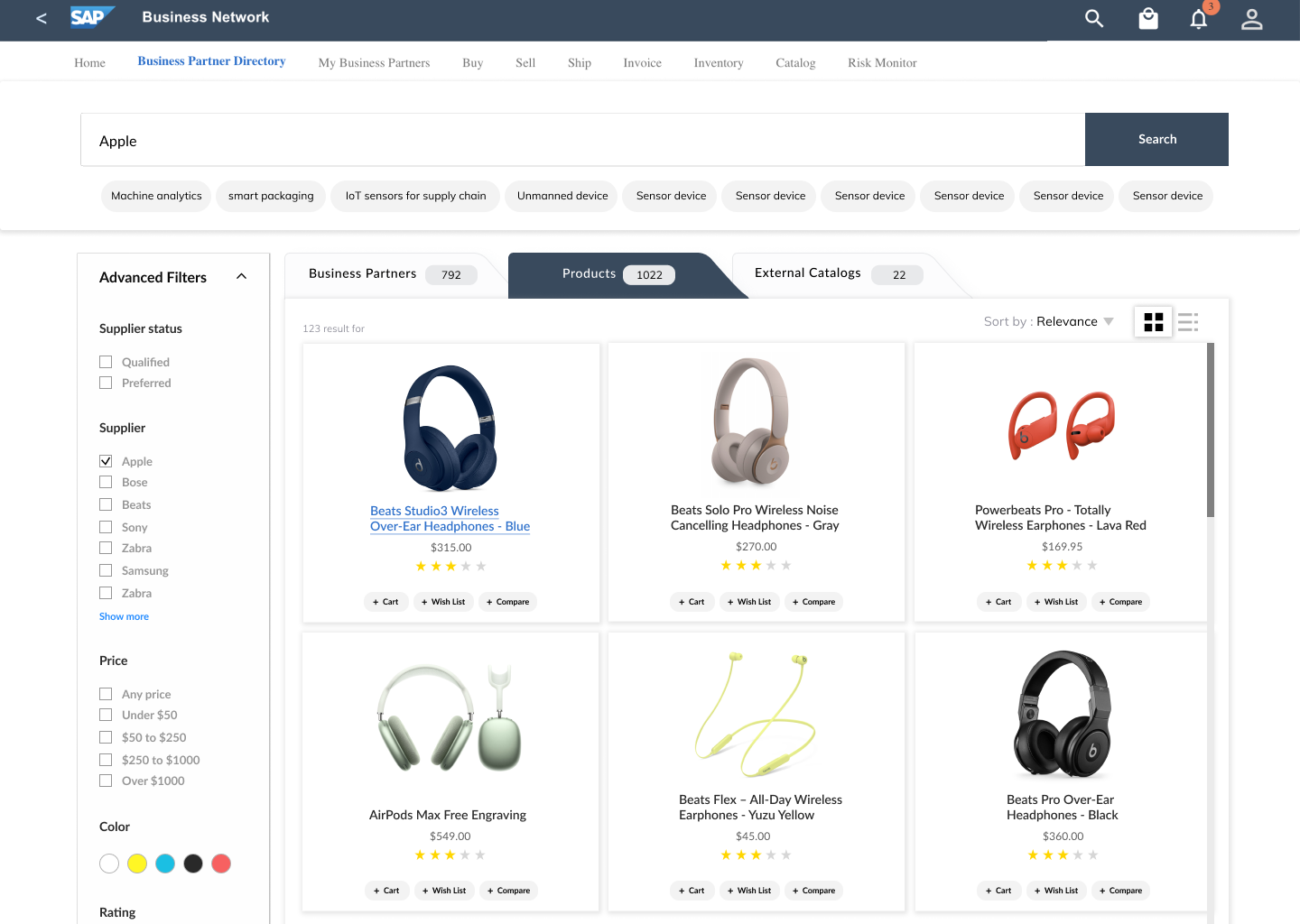
Task: Check the $50 to $250 price filter
Action: tap(106, 737)
